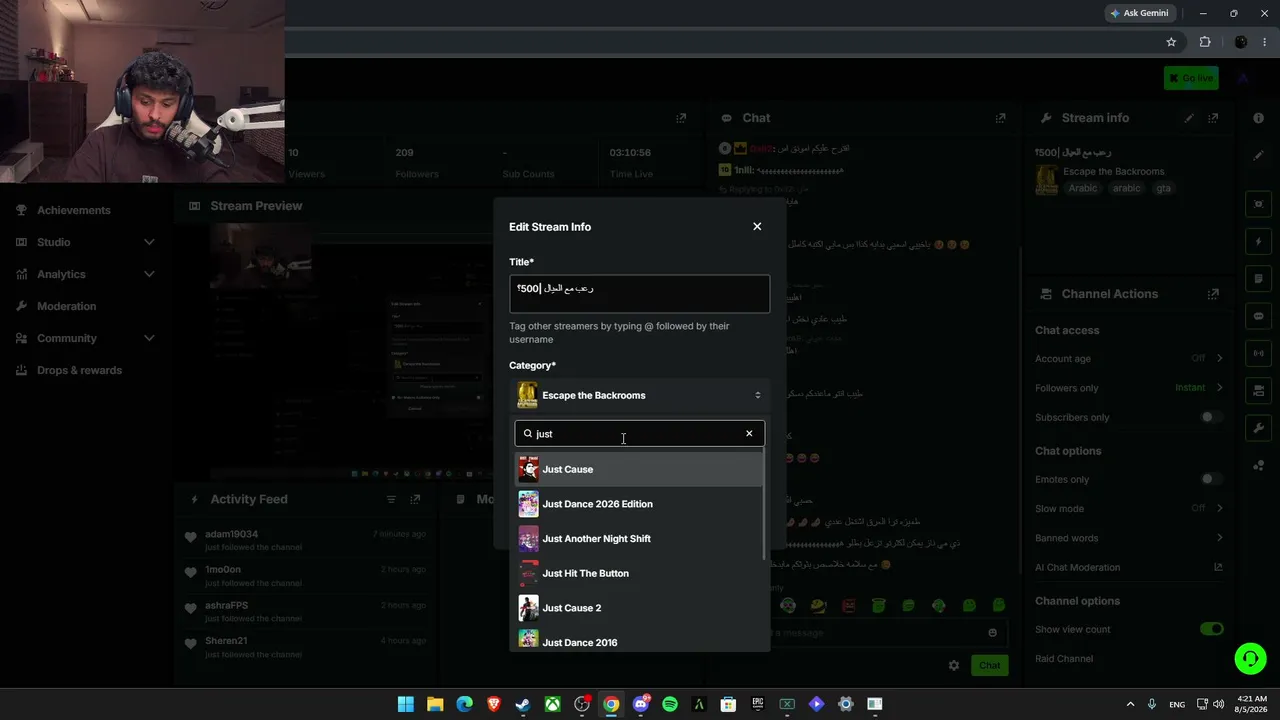Pop out the Activity Feed panel

pyautogui.click(x=415, y=499)
